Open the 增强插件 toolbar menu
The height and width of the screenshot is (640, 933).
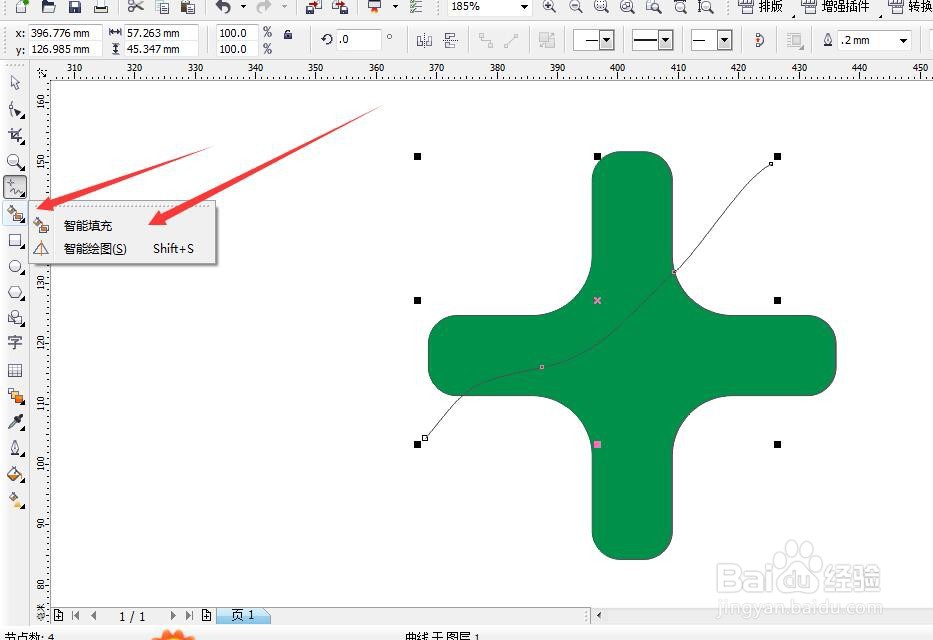pyautogui.click(x=835, y=7)
